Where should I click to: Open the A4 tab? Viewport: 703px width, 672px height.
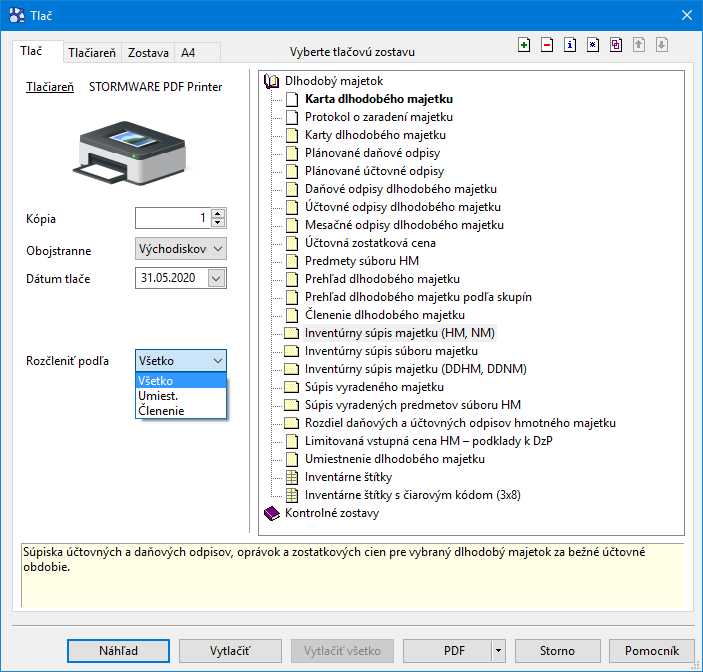188,52
